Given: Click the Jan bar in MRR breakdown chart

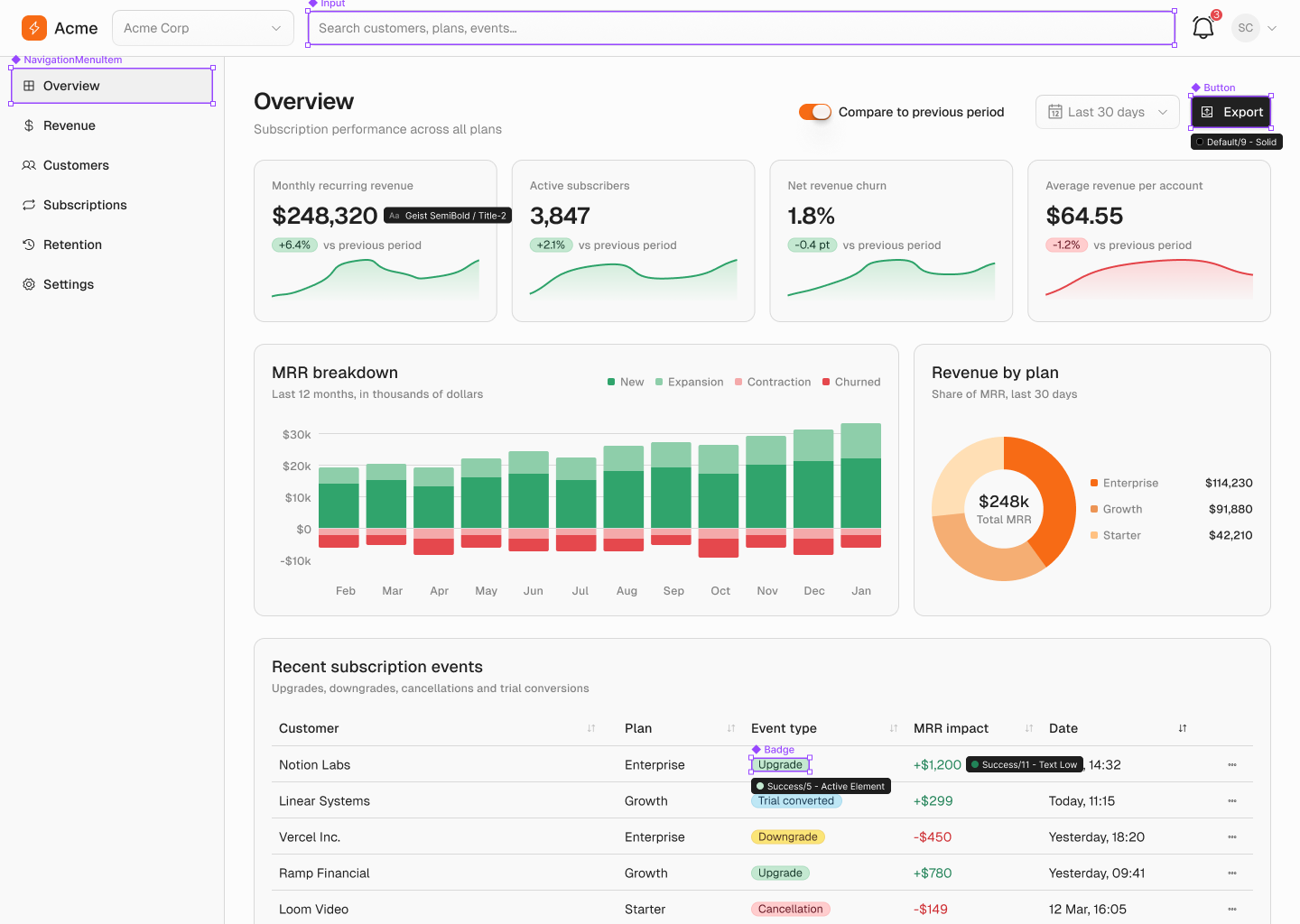Looking at the screenshot, I should pyautogui.click(x=861, y=485).
